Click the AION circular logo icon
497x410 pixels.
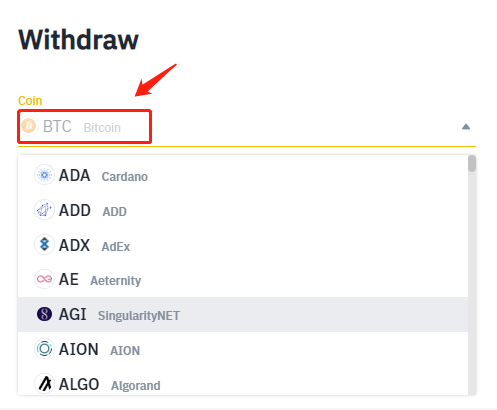(44, 349)
